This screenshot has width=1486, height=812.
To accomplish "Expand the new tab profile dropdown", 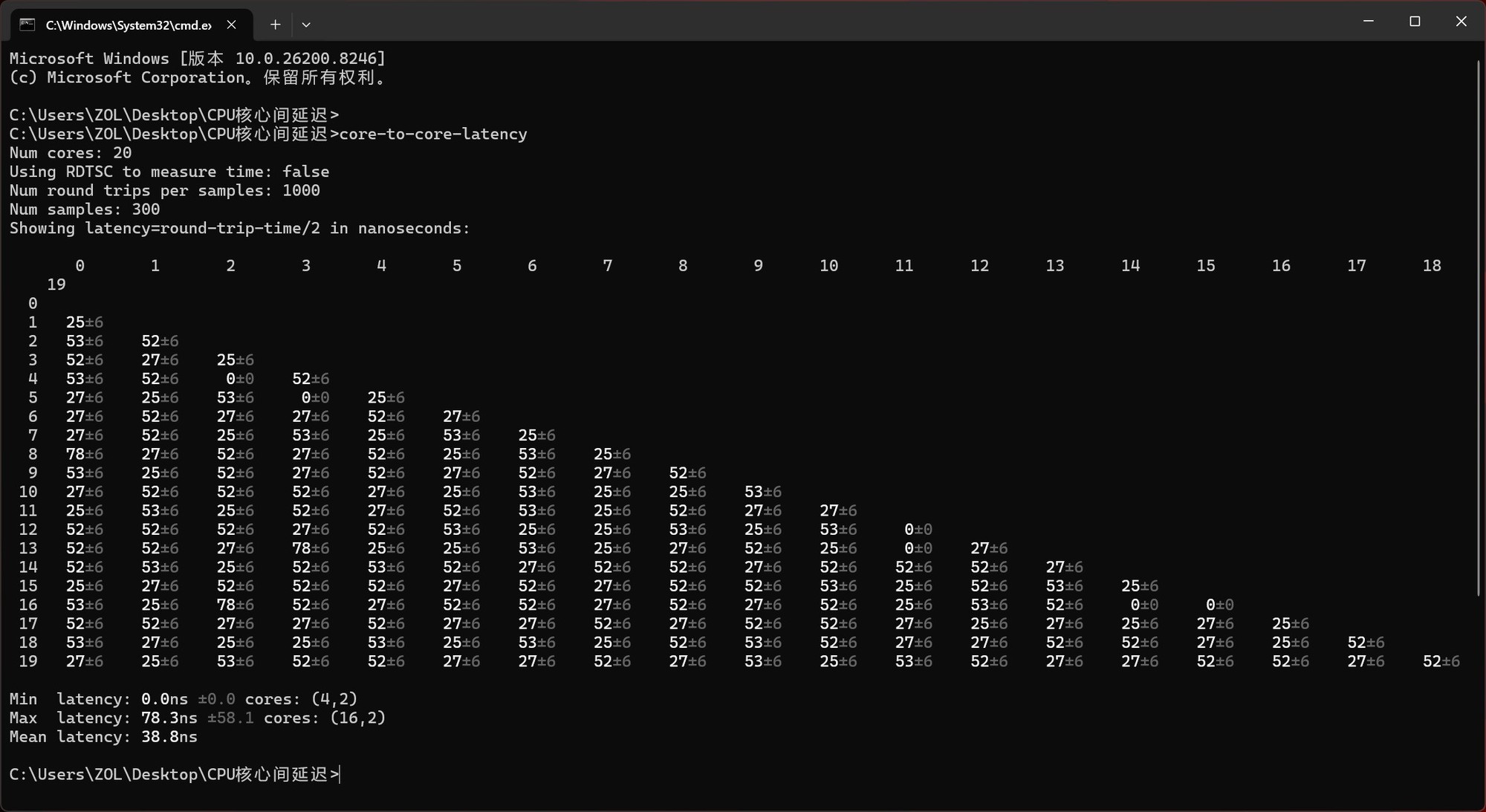I will (x=306, y=25).
